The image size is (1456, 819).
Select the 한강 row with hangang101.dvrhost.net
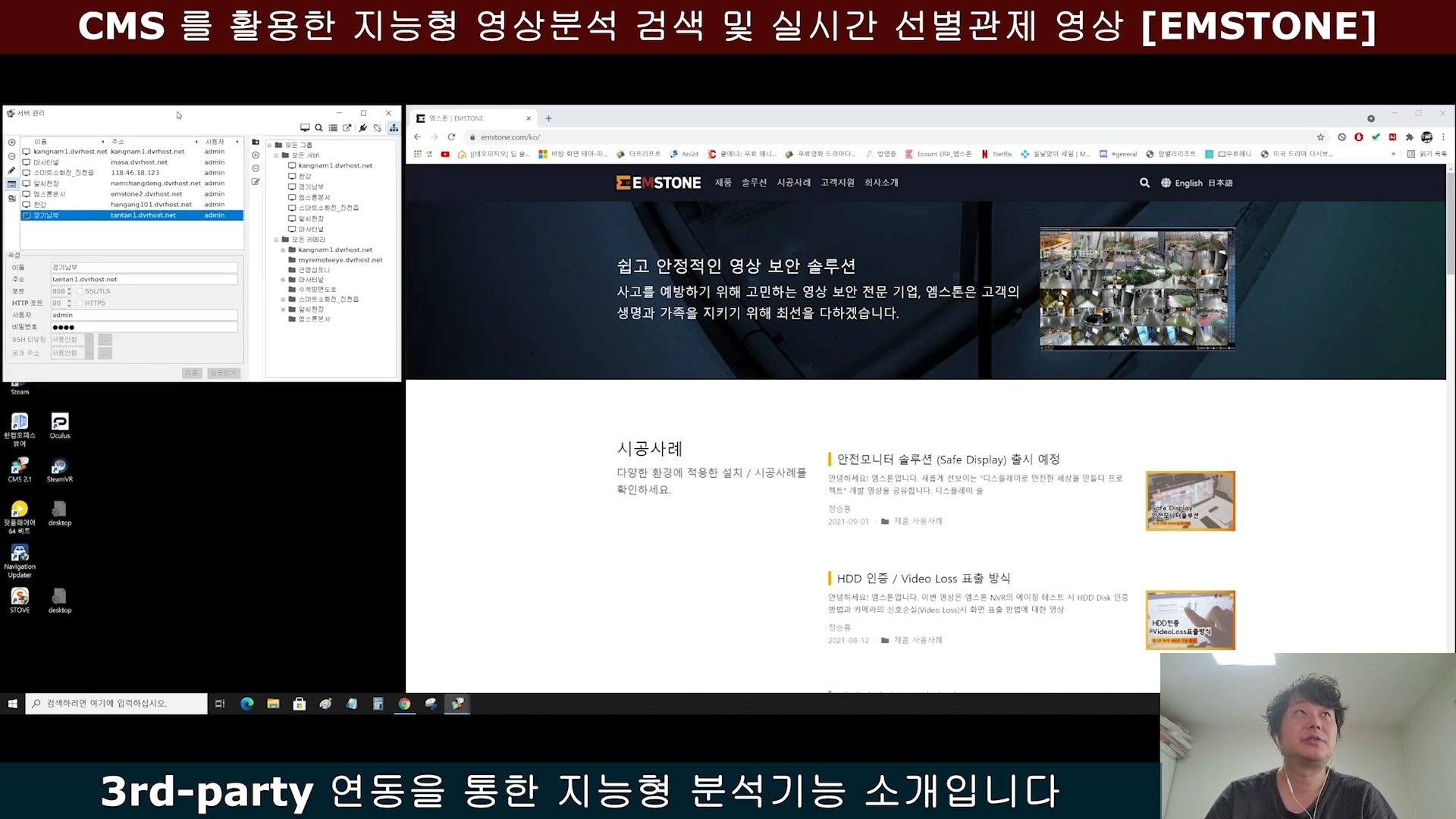click(132, 205)
